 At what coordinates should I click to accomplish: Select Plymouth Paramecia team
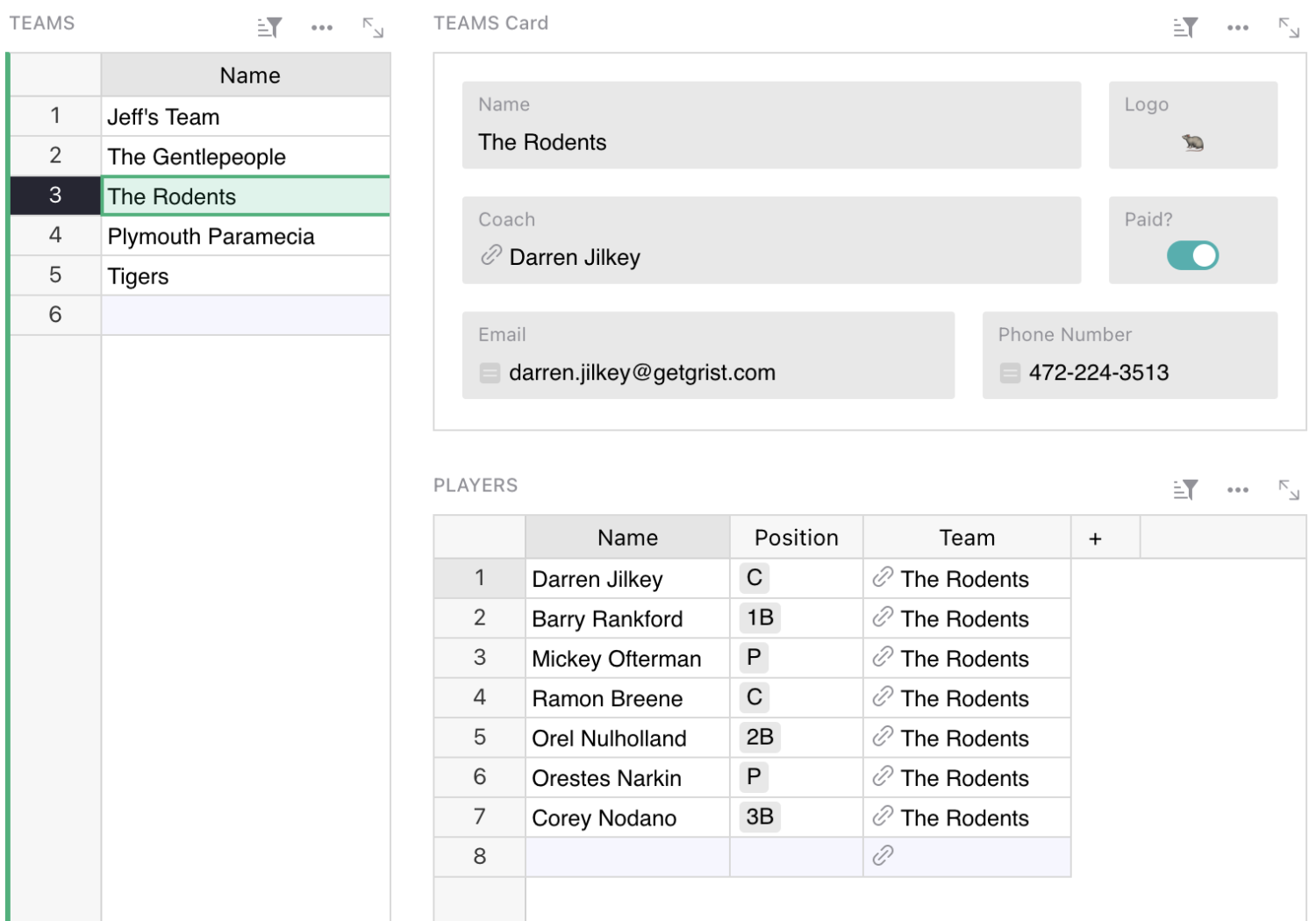click(246, 236)
